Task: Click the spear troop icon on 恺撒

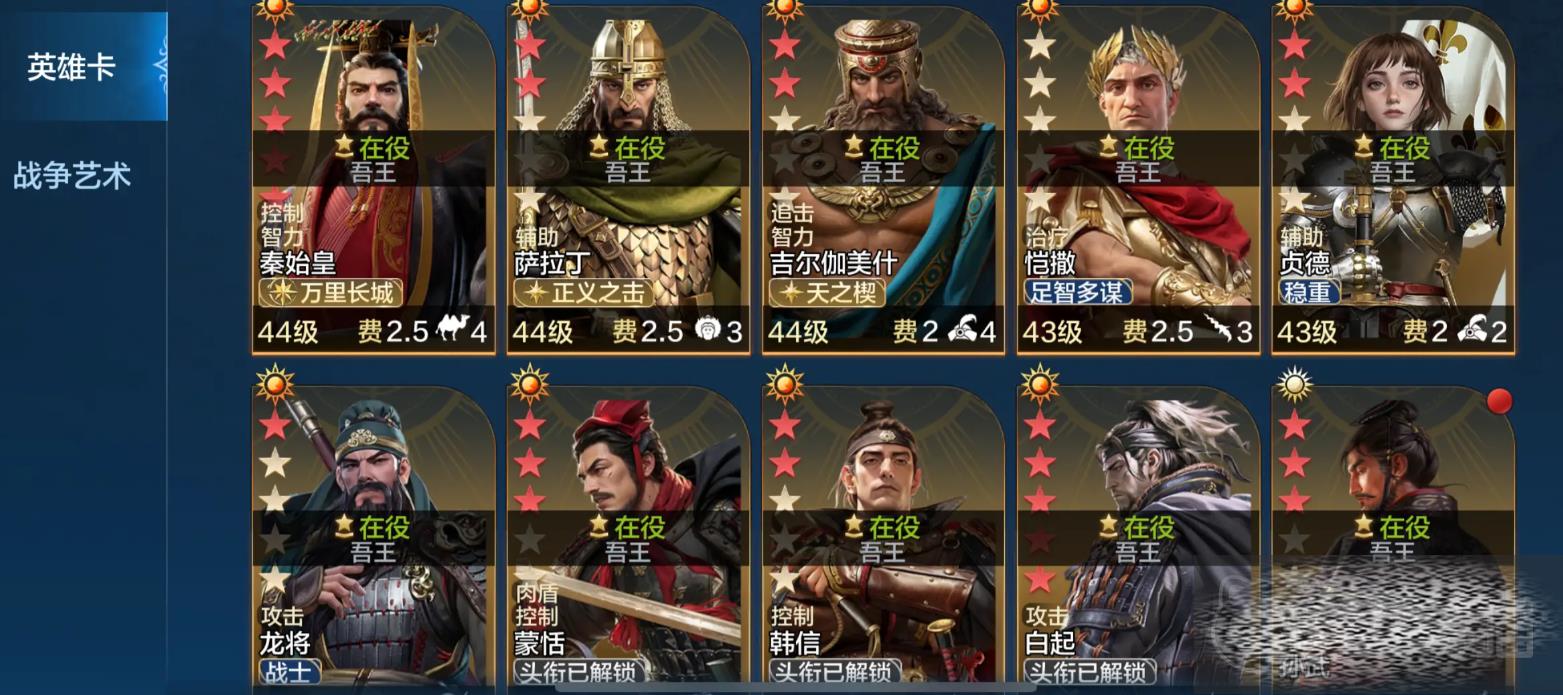Action: pos(1217,329)
